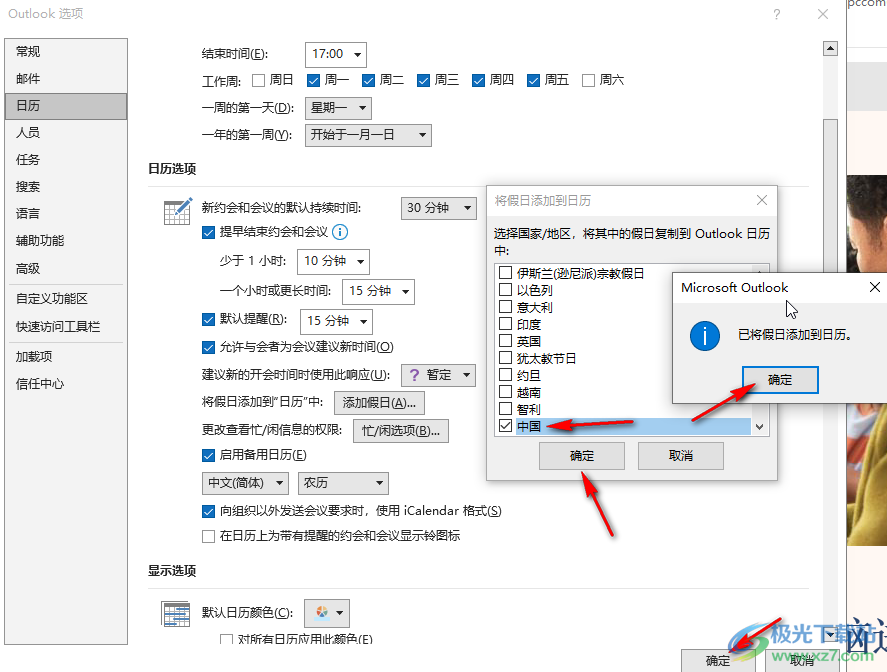Toggle the 默认提醒 checkbox
This screenshot has height=672, width=887.
208,320
